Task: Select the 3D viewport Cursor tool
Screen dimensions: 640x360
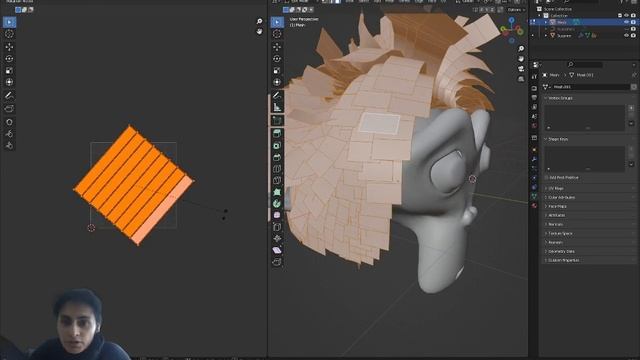Action: (x=277, y=34)
